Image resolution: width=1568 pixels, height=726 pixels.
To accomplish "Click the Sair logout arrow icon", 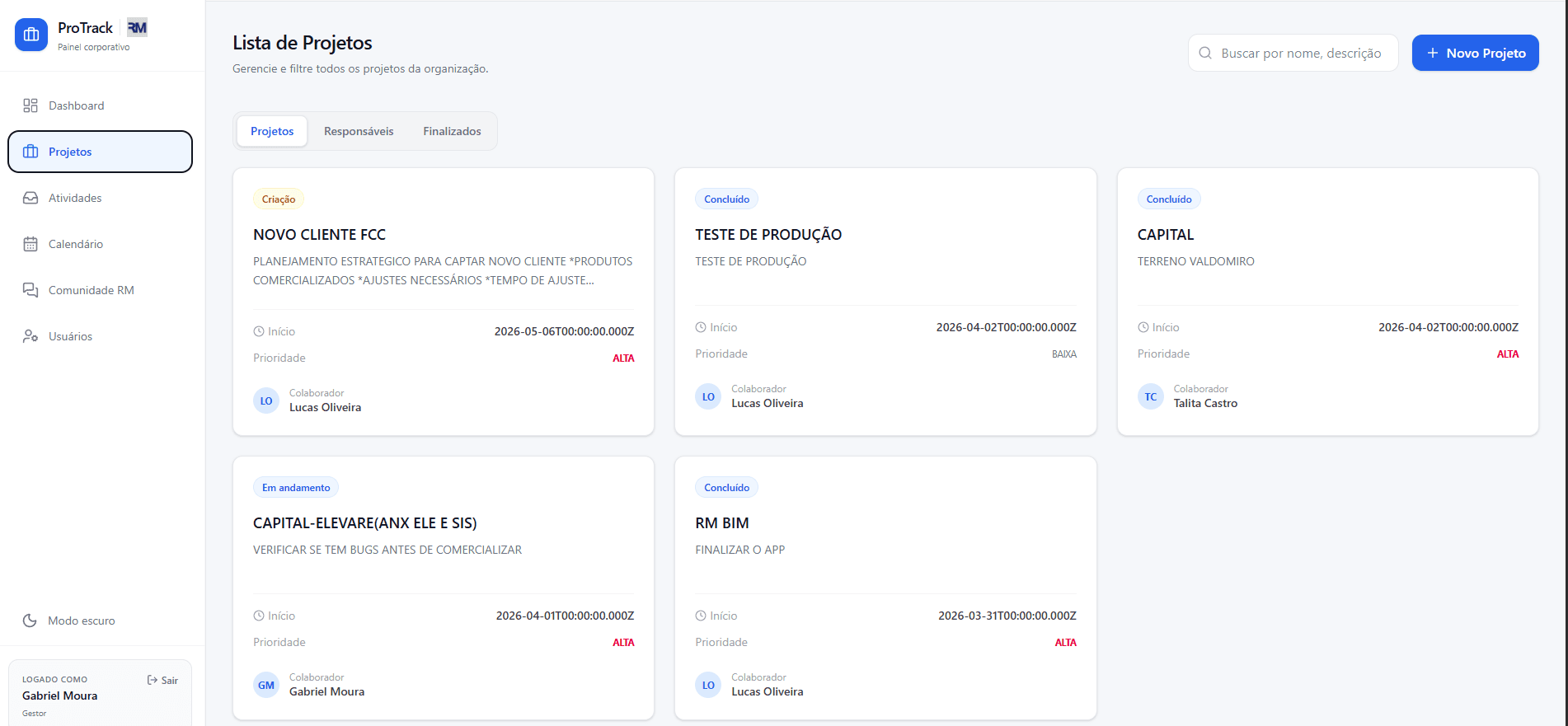I will pos(153,680).
